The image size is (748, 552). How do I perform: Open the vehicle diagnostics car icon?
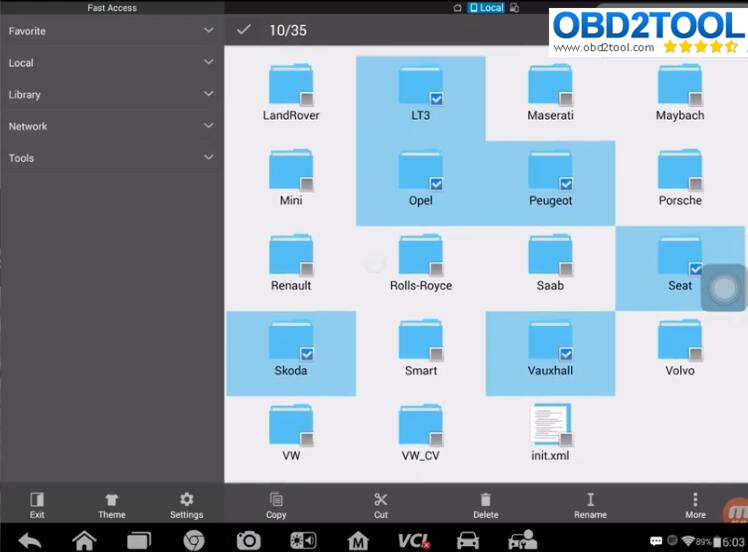pos(468,541)
